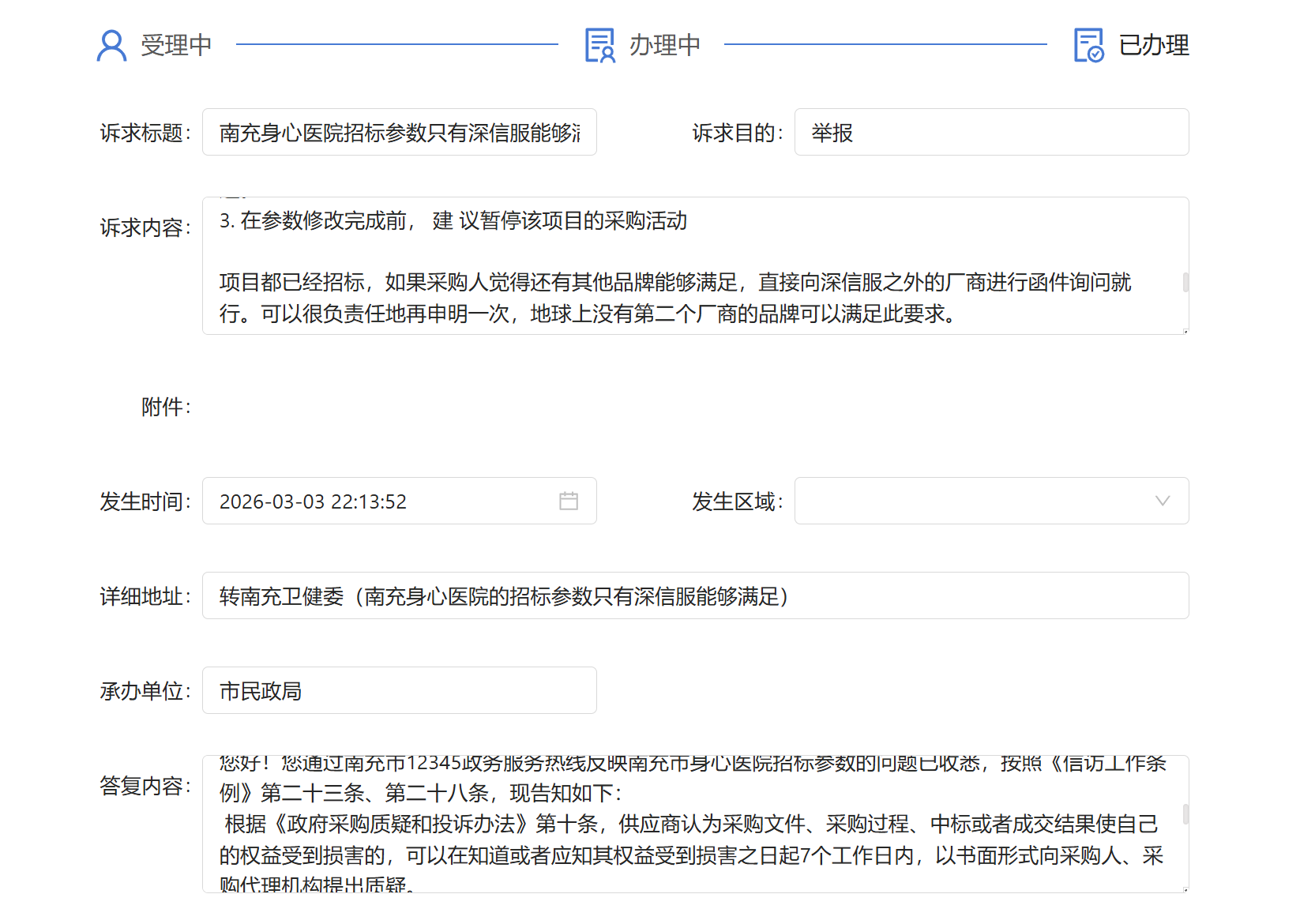Select the 办理中 step label
1315x924 pixels.
pyautogui.click(x=664, y=45)
